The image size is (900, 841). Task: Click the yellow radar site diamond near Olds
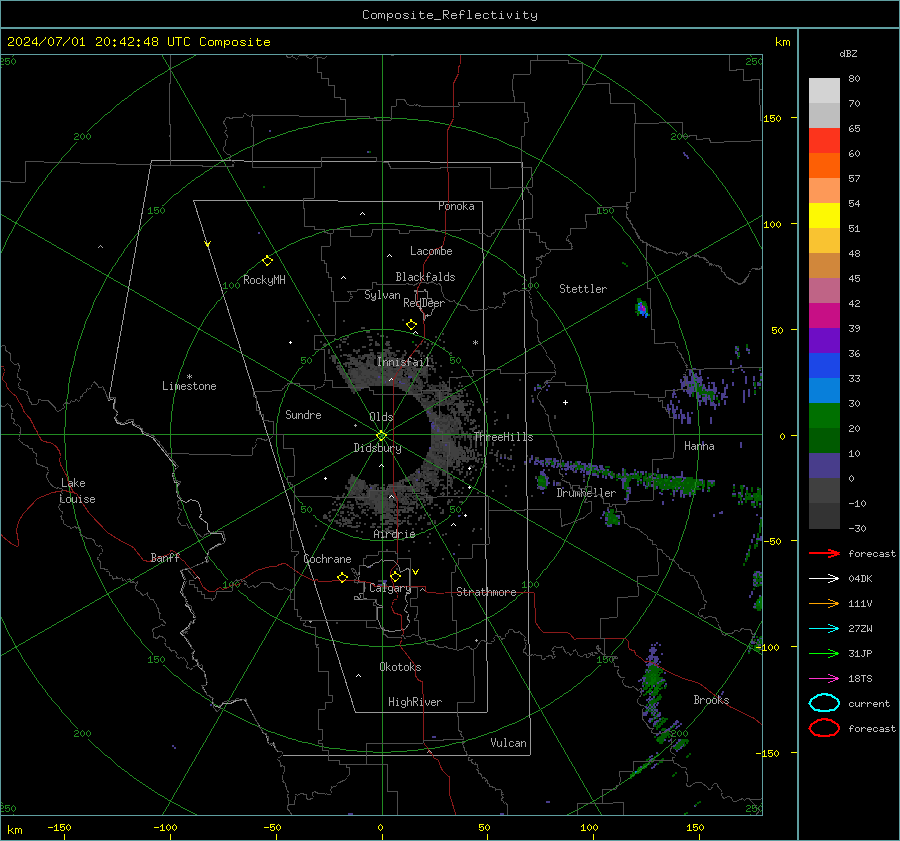pos(381,436)
